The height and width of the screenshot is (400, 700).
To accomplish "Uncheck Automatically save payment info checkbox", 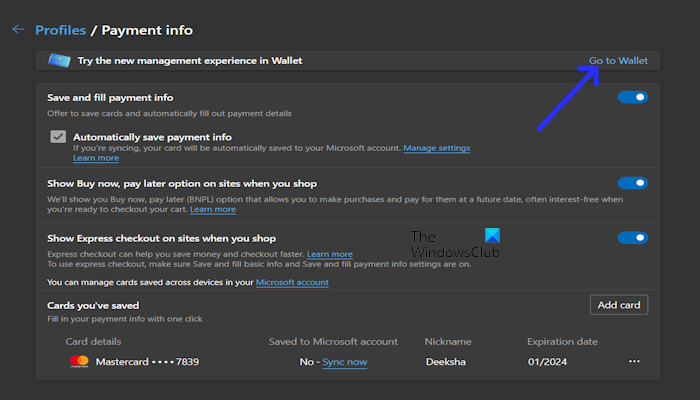I will (x=58, y=137).
